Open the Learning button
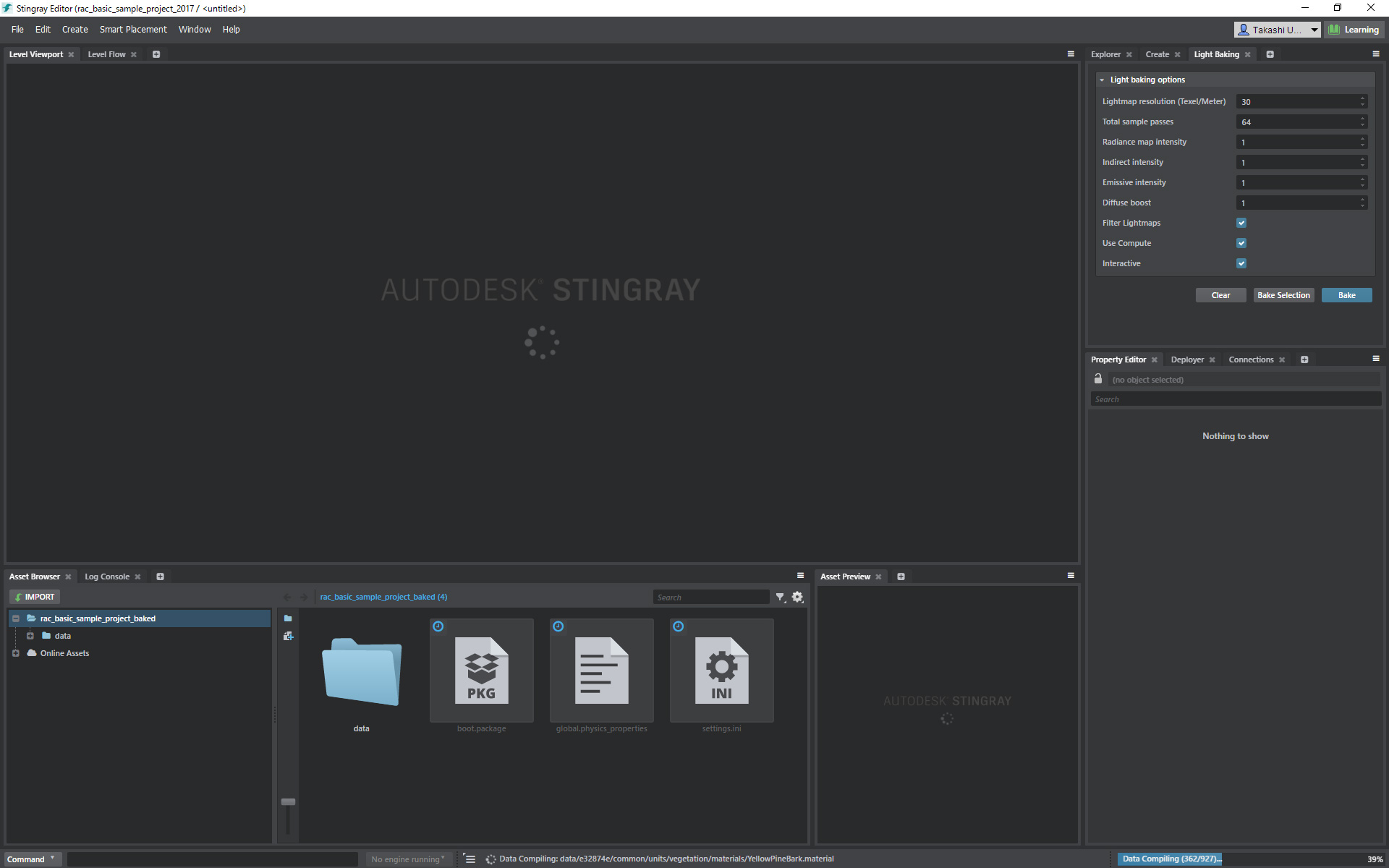The height and width of the screenshot is (868, 1389). 1354,30
